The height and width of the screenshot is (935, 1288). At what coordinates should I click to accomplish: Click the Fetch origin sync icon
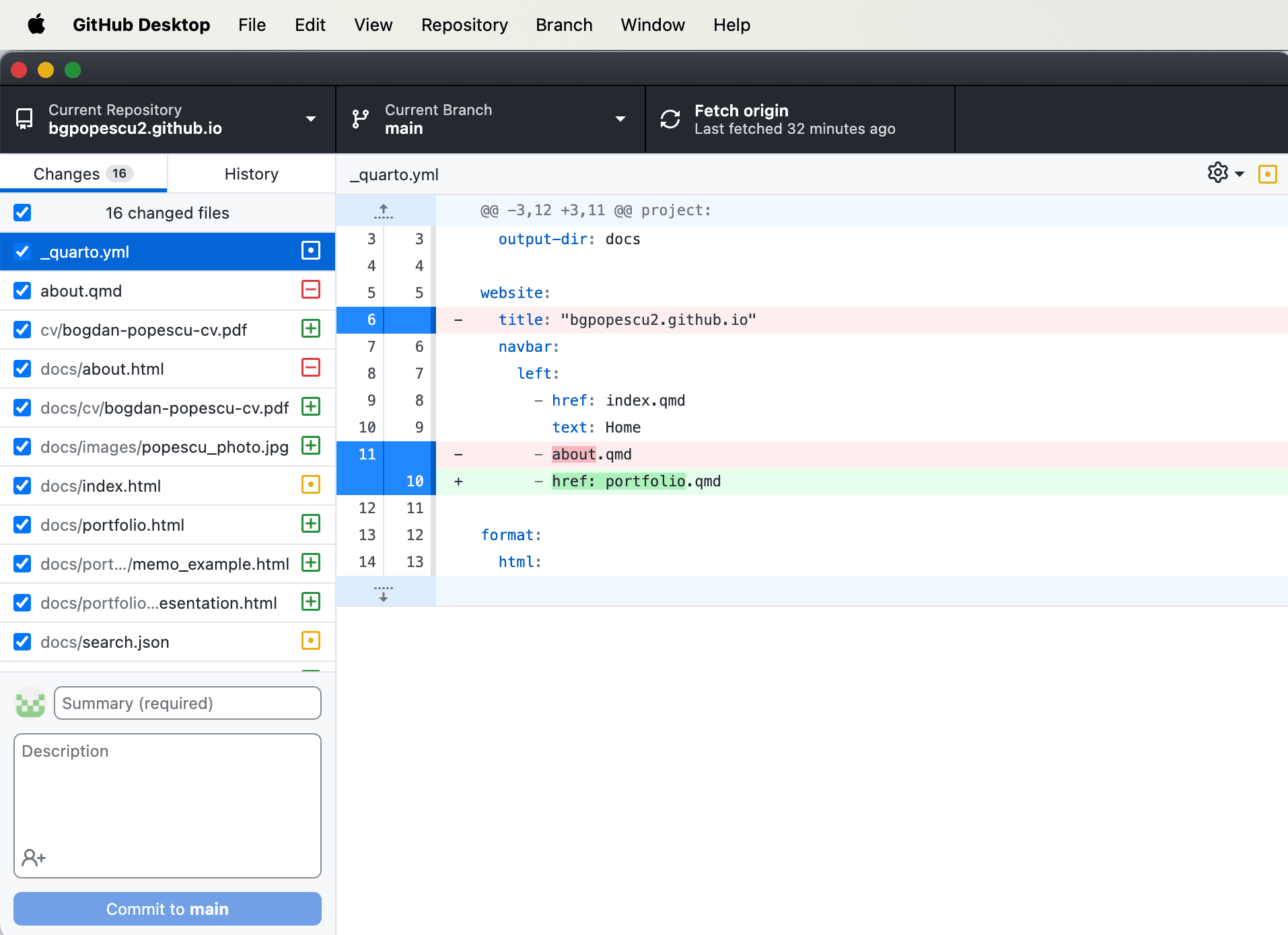pyautogui.click(x=670, y=119)
